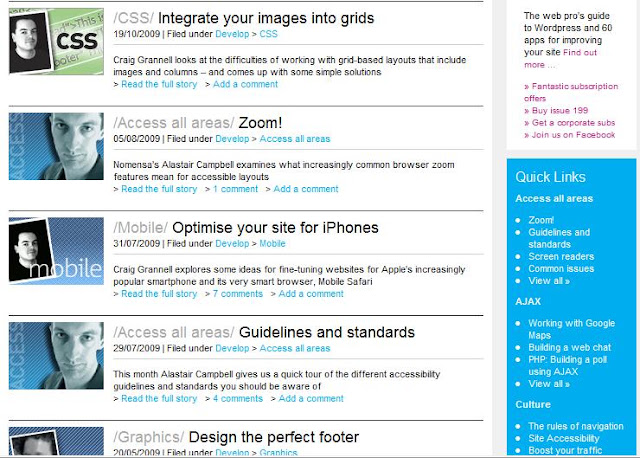Open 'Screen readers' in Quick Links
The width and height of the screenshot is (640, 458).
(561, 256)
